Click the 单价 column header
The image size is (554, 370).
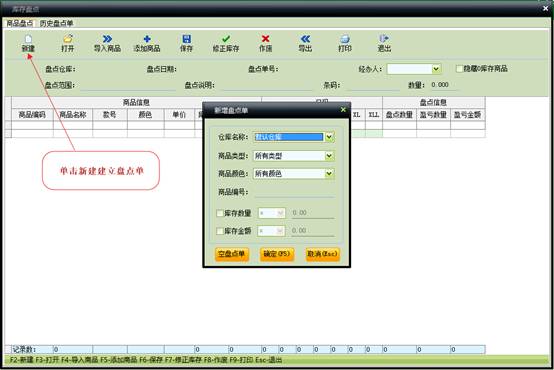pyautogui.click(x=179, y=114)
